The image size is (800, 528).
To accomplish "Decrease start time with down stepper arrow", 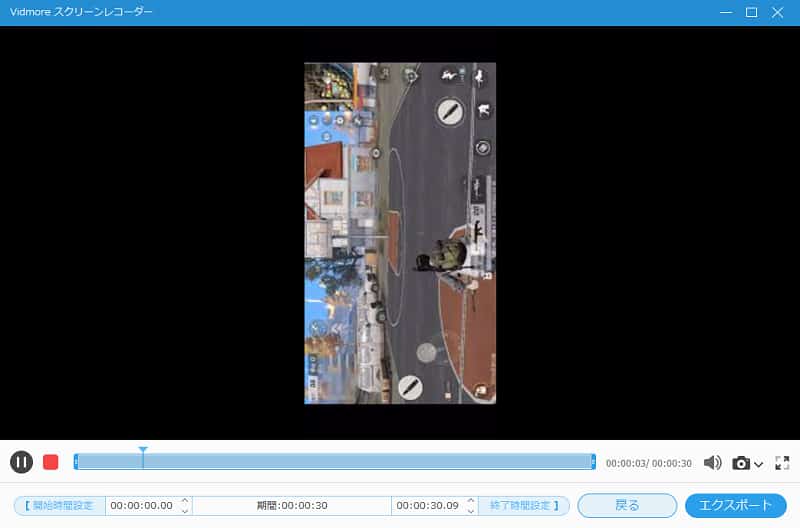I will (x=184, y=511).
